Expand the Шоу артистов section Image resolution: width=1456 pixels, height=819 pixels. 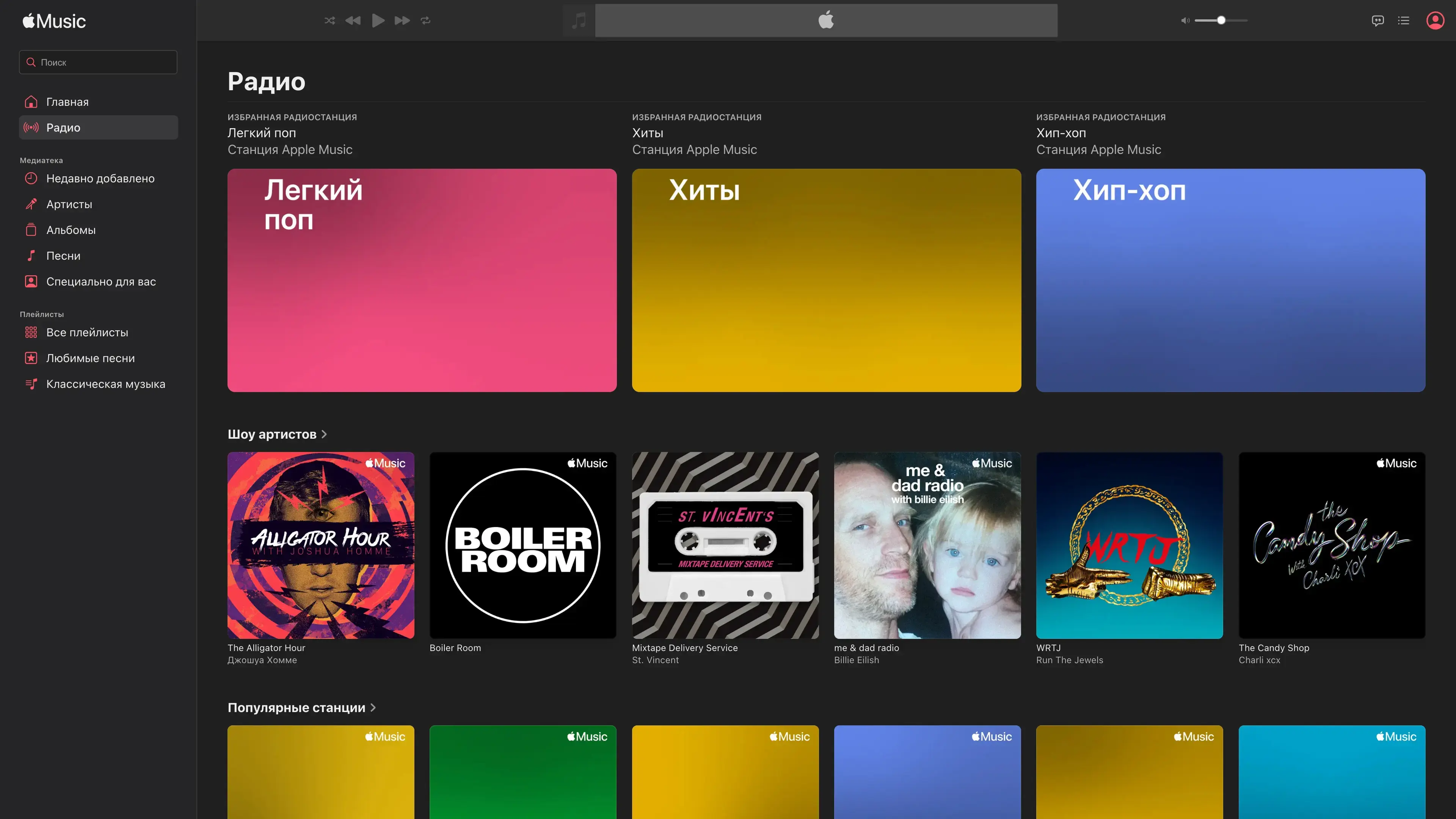click(278, 434)
